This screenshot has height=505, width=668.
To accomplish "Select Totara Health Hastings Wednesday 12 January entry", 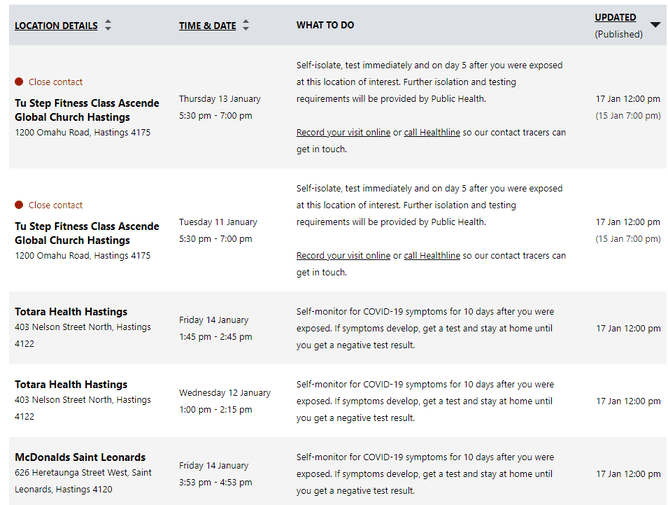I will (71, 385).
